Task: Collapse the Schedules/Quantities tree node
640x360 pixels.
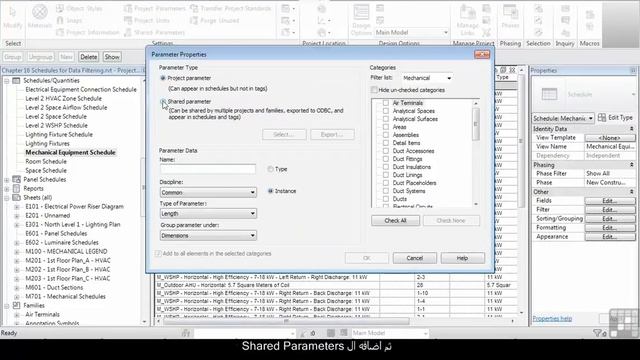Action: click(x=7, y=81)
